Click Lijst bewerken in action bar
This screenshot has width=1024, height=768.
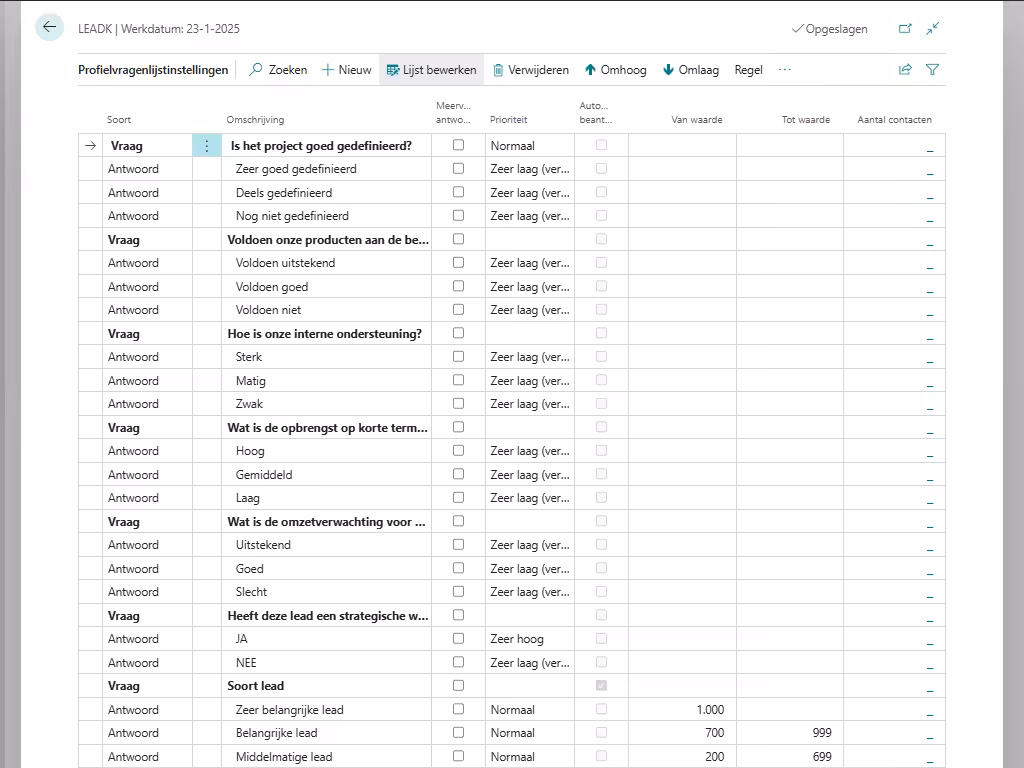(x=431, y=70)
